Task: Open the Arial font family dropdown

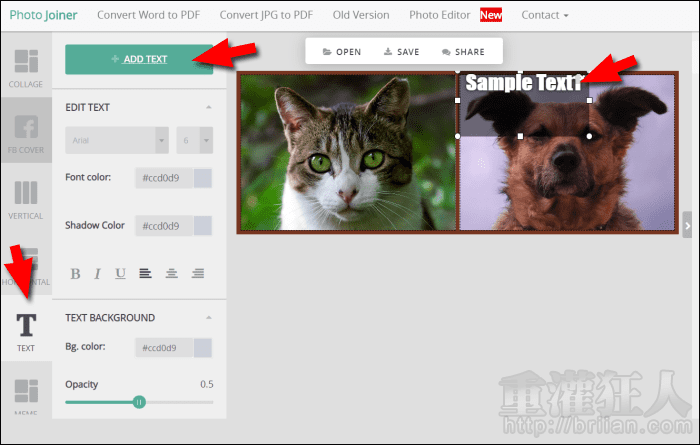Action: coord(116,141)
